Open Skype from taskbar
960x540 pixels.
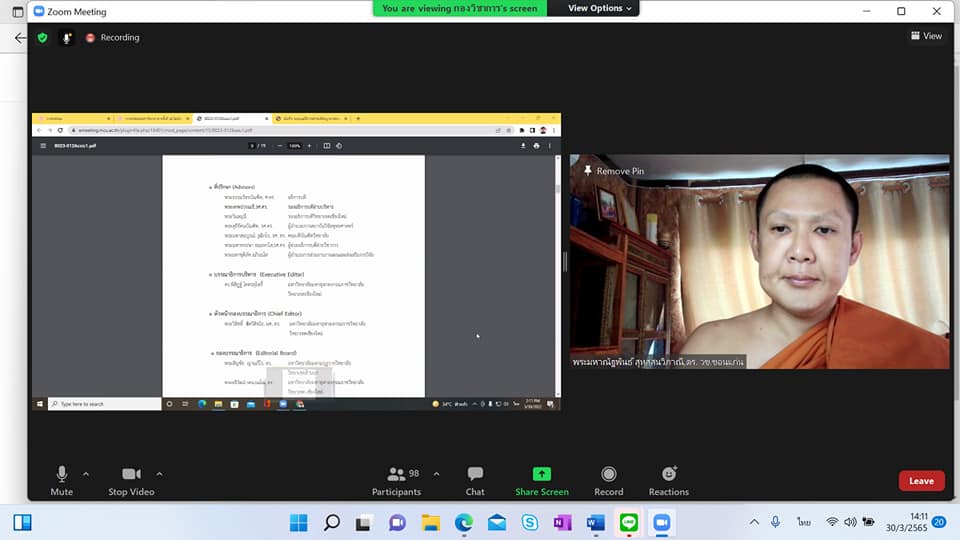pos(530,523)
